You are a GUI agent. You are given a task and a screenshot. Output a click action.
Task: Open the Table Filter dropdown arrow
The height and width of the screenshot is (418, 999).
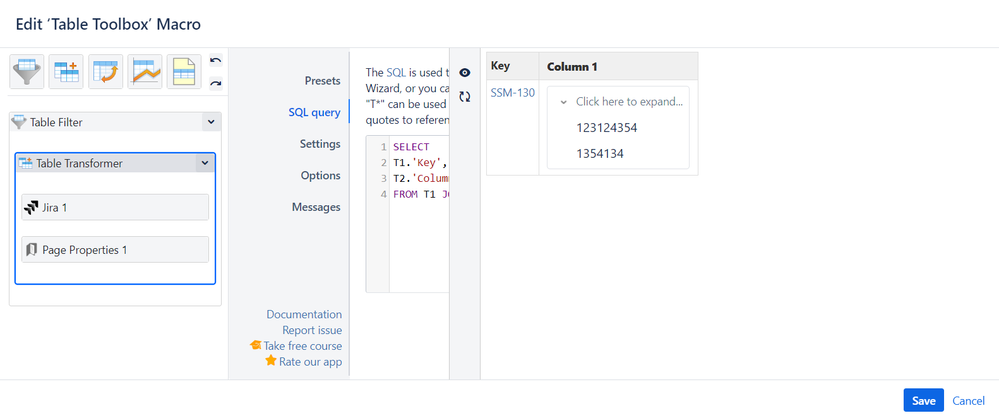coord(209,122)
